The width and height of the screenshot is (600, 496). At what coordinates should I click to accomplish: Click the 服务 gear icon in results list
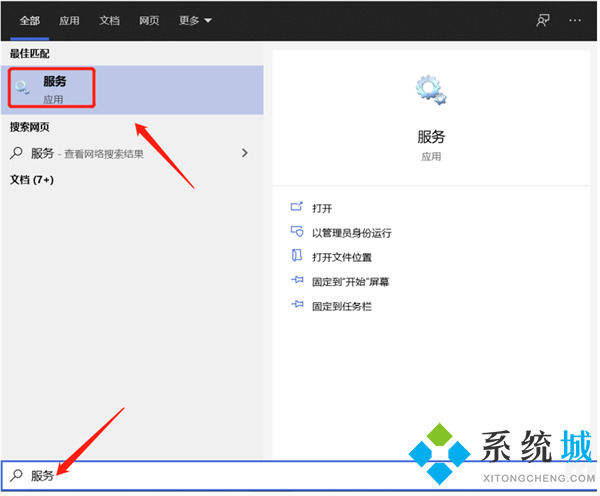pyautogui.click(x=22, y=88)
